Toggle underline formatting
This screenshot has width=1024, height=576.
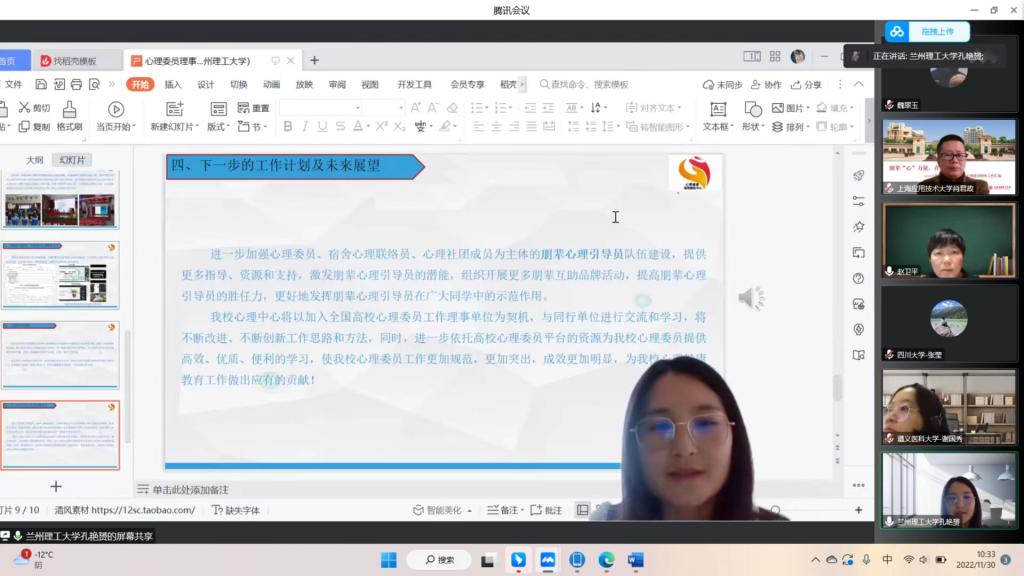coord(322,126)
